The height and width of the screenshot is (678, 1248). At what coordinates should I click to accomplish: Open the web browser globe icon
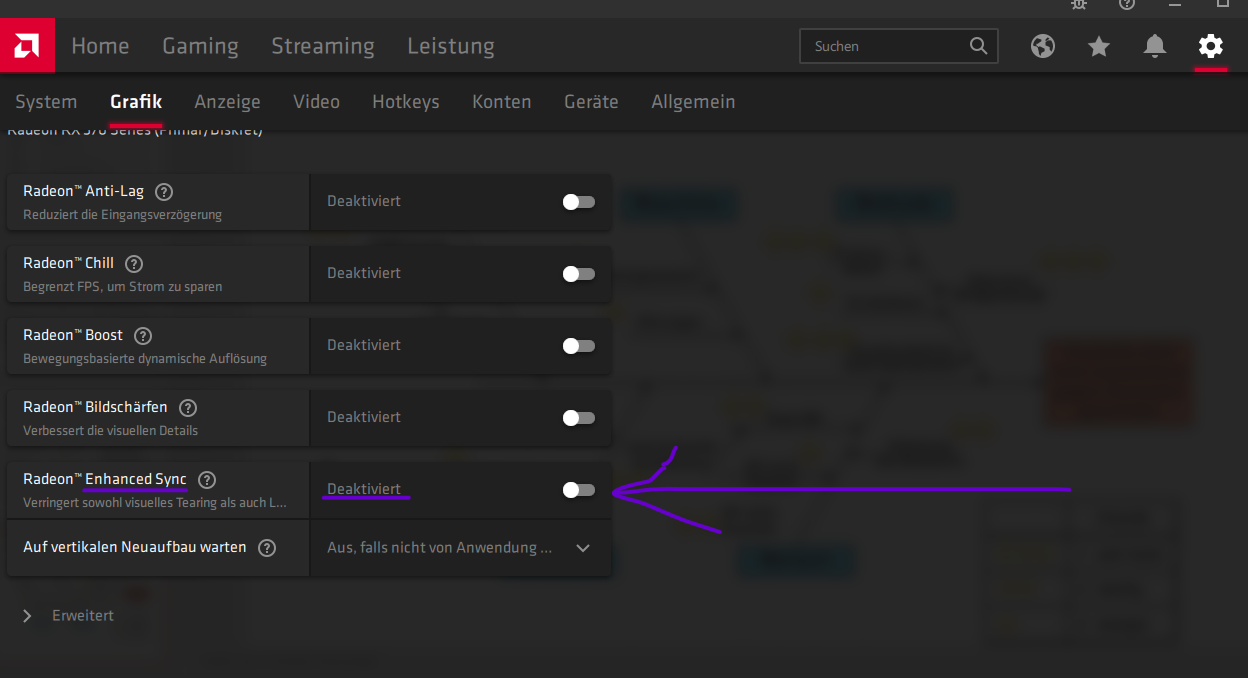pos(1043,46)
